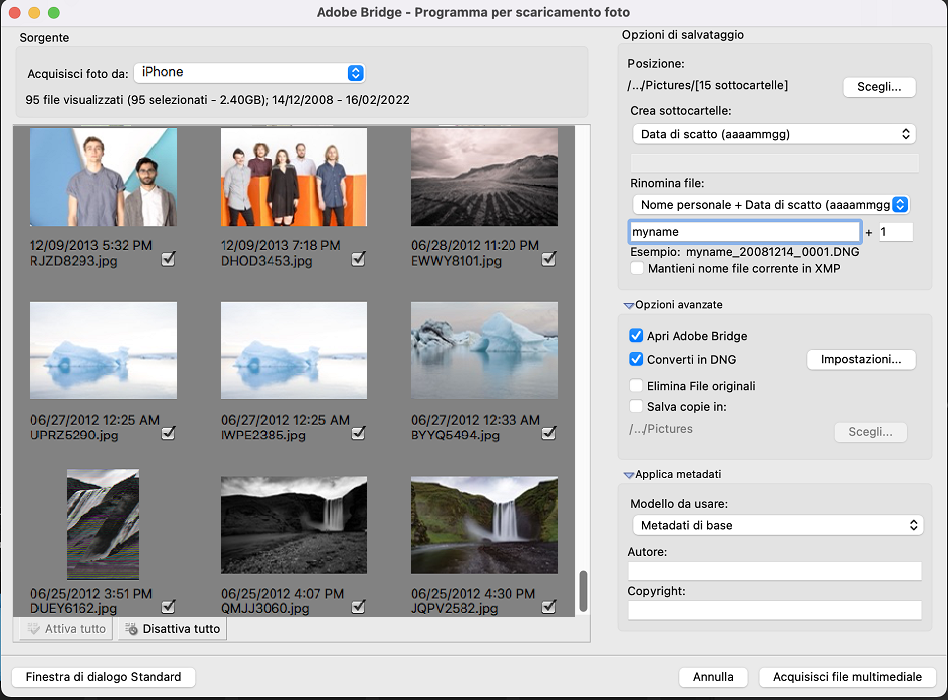
Task: Collapse the "Opzioni avanzate" section
Action: click(x=631, y=304)
